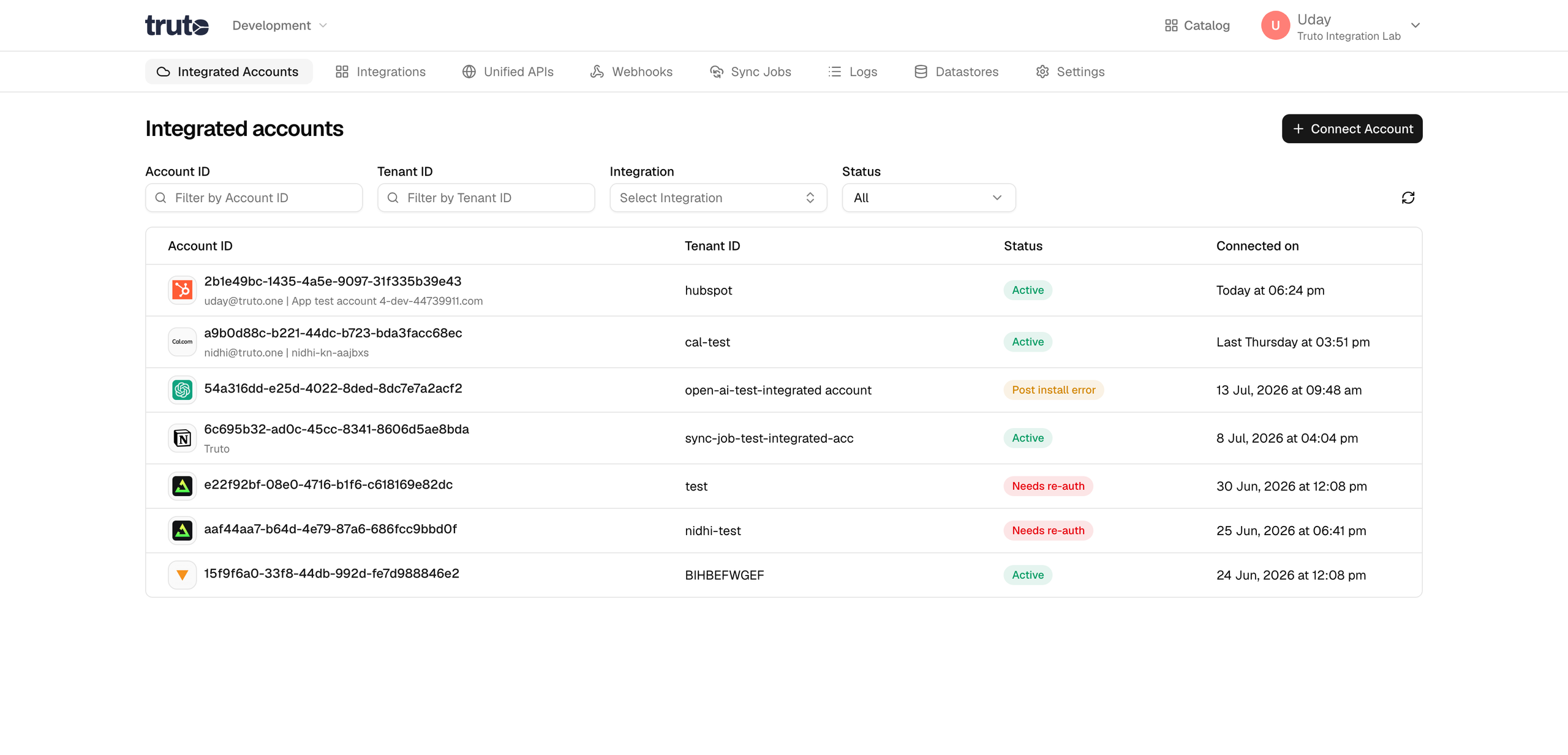Open the Sync Jobs tab
The width and height of the screenshot is (1568, 755).
click(750, 72)
